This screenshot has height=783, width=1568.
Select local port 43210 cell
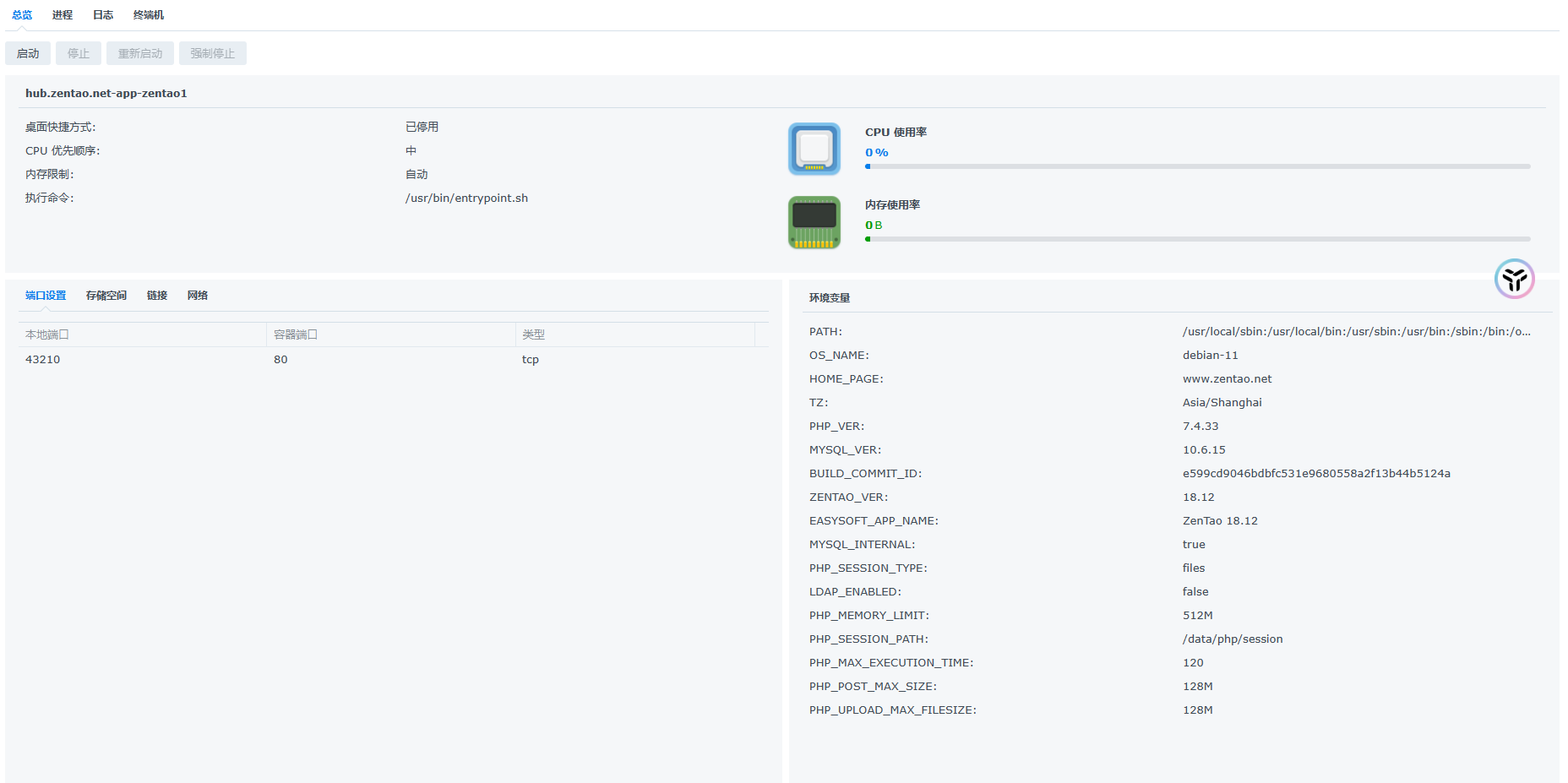[43, 359]
